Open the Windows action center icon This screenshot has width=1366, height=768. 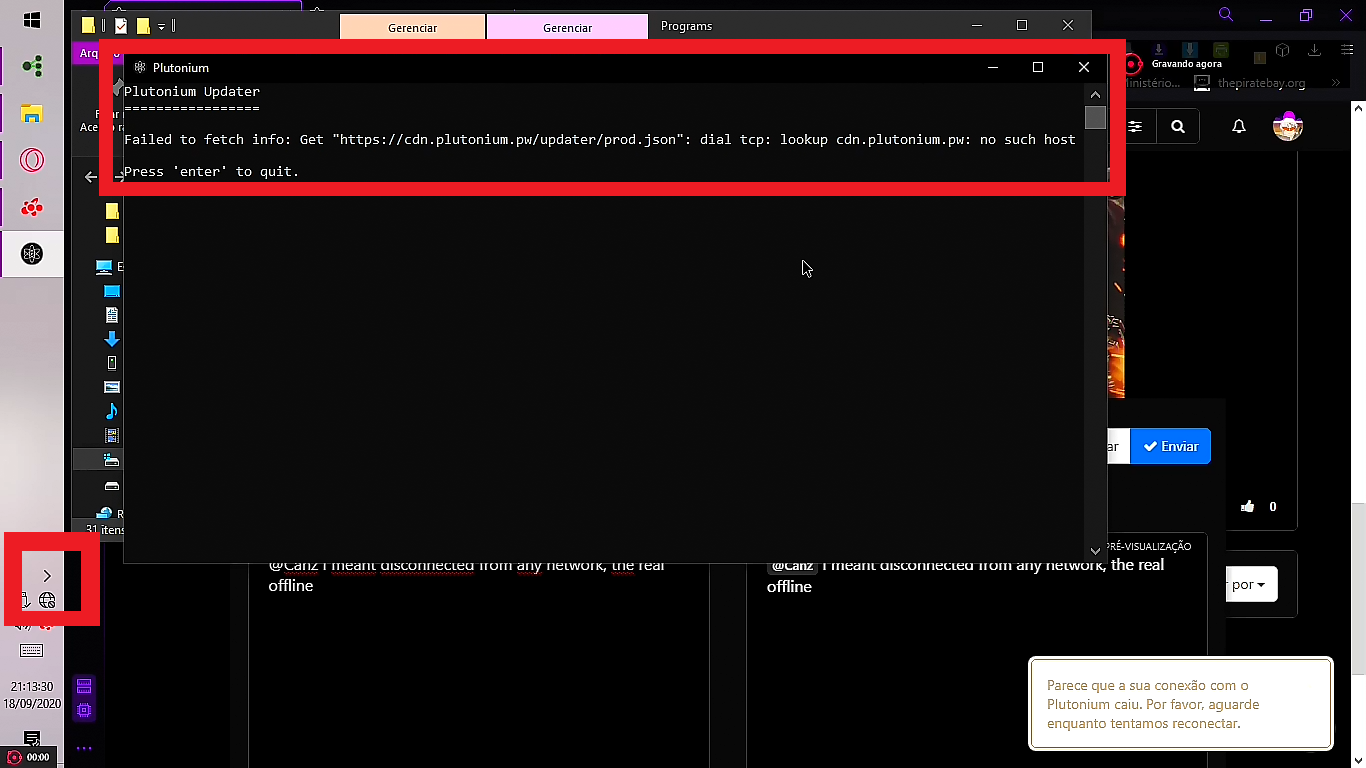(x=32, y=740)
